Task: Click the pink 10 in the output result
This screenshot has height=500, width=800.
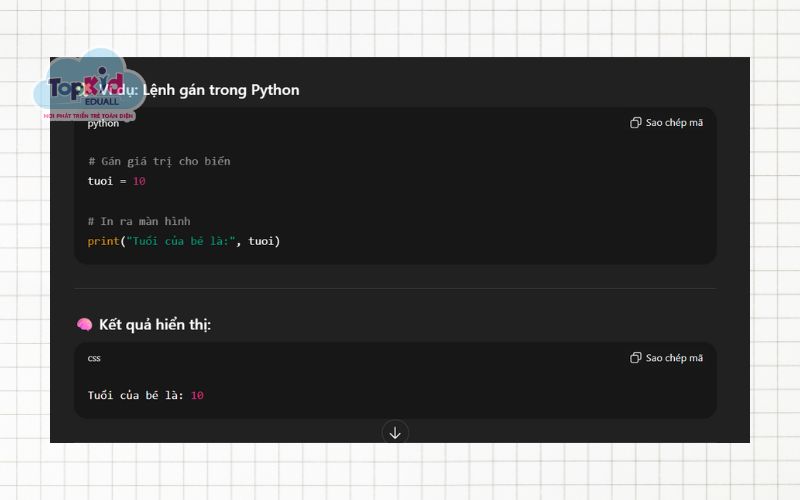Action: (x=197, y=395)
